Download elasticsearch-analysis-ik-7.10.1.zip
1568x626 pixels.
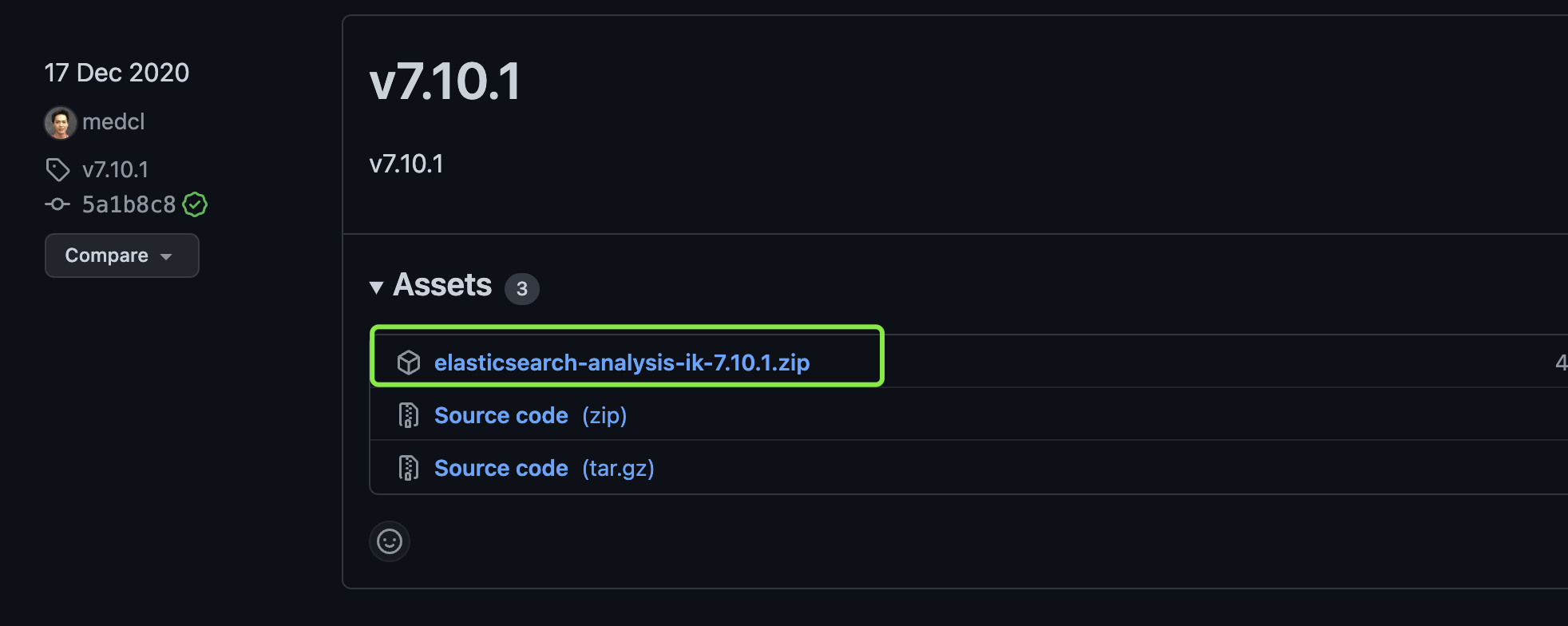pyautogui.click(x=622, y=363)
